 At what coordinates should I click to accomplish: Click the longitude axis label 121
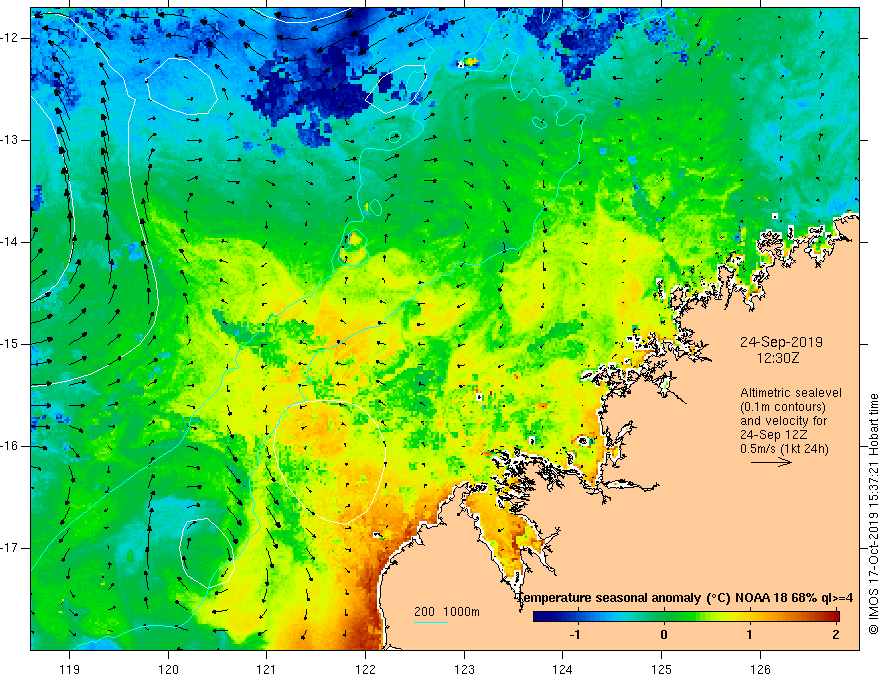[267, 669]
